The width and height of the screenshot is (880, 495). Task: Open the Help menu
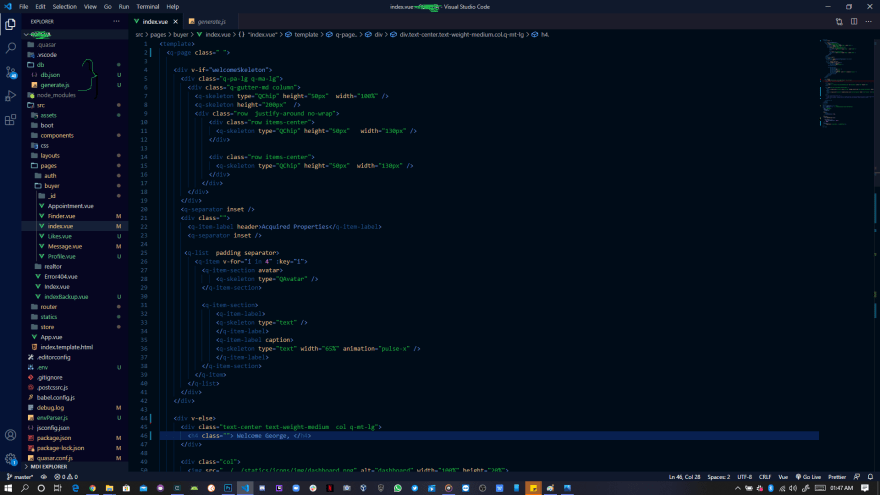point(173,7)
